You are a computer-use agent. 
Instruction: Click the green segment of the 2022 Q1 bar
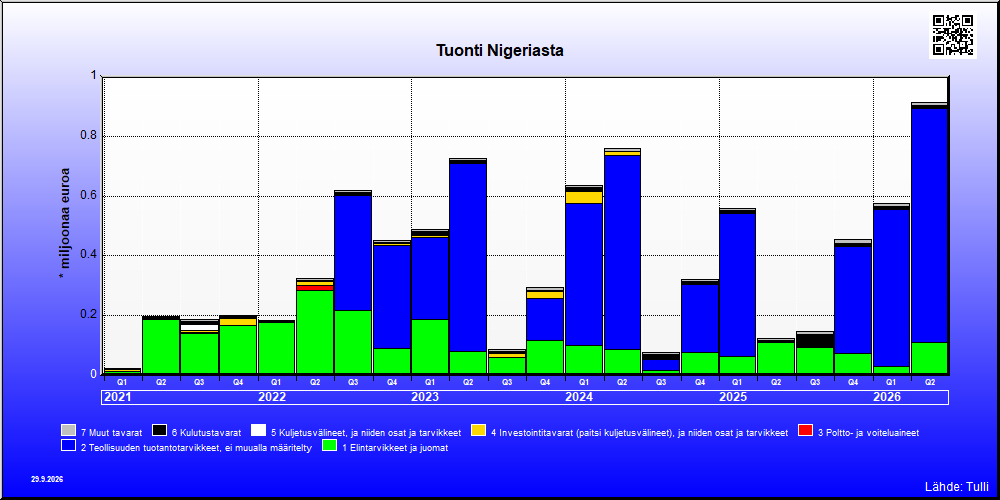point(276,348)
